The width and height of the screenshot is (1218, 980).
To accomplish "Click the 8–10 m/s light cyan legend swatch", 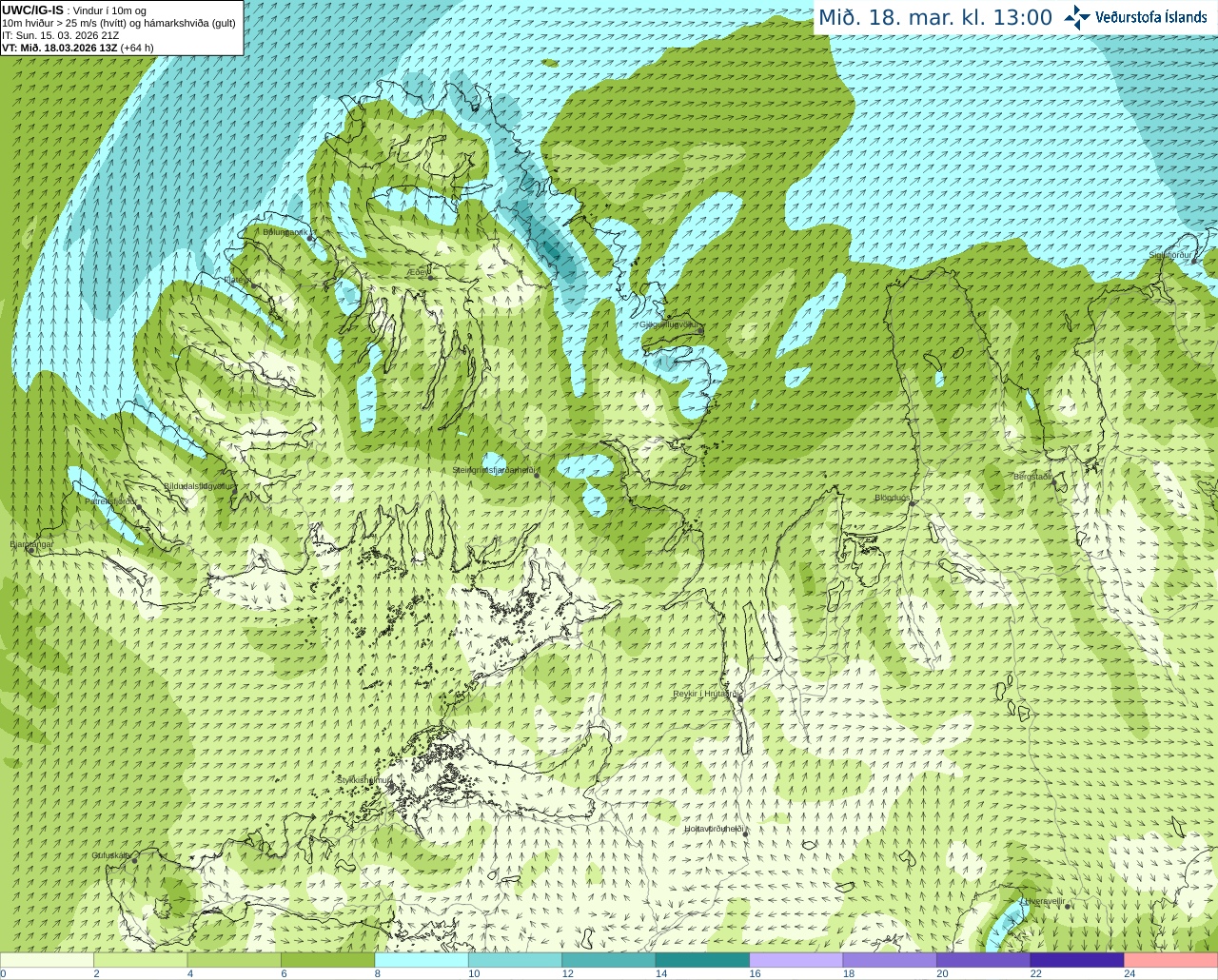I will pyautogui.click(x=422, y=960).
